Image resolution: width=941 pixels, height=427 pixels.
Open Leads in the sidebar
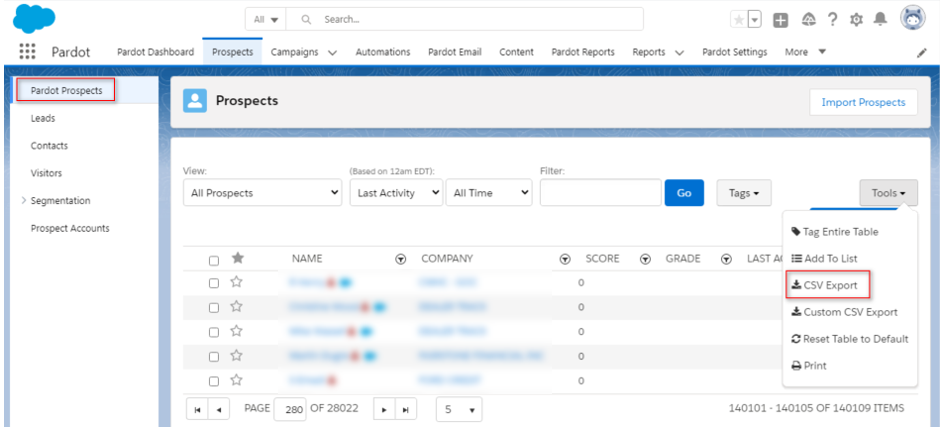click(x=43, y=118)
